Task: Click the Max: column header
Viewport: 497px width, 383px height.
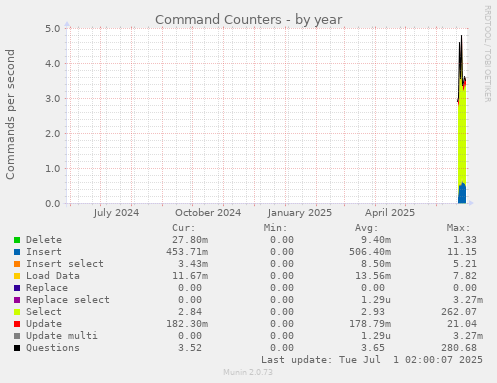Action: point(458,228)
